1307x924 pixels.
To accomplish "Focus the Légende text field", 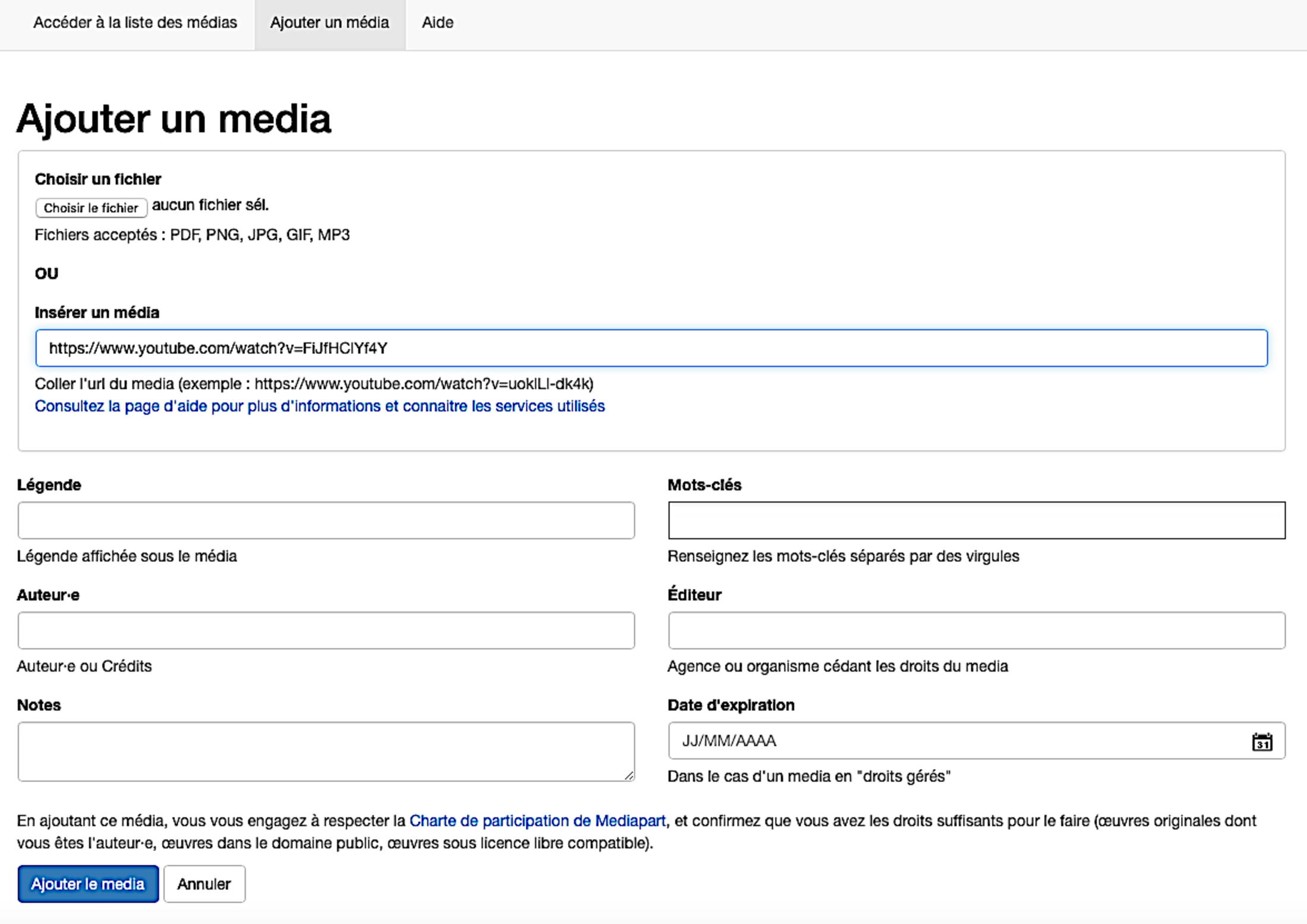I will 326,520.
